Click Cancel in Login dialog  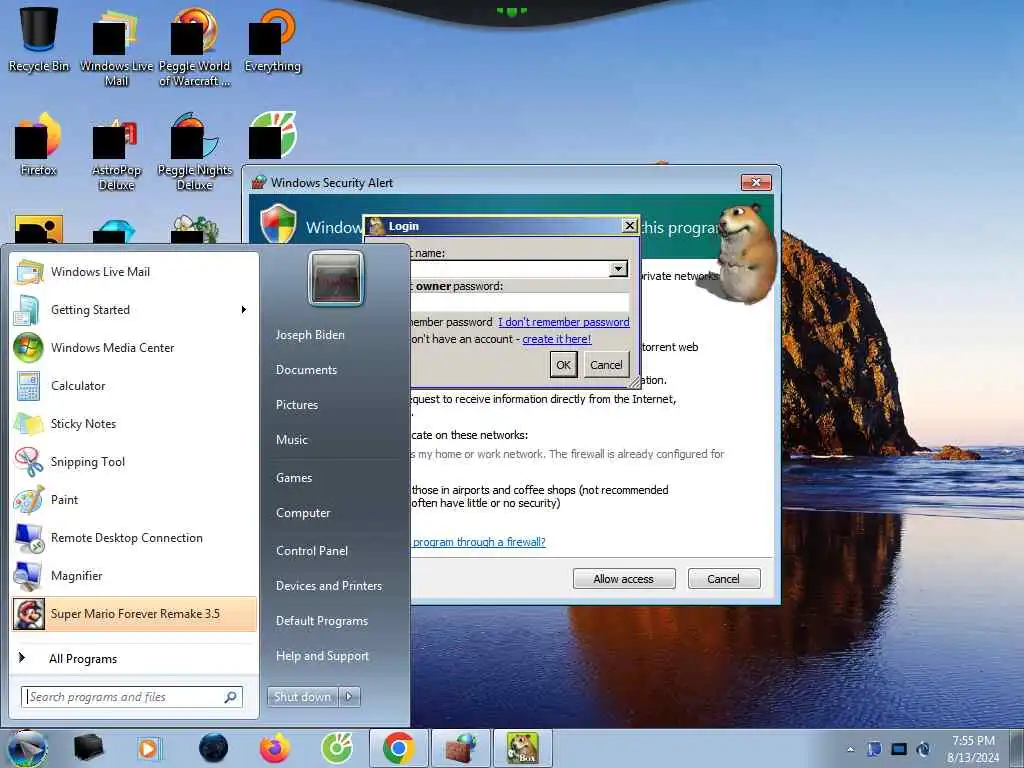[x=606, y=365]
